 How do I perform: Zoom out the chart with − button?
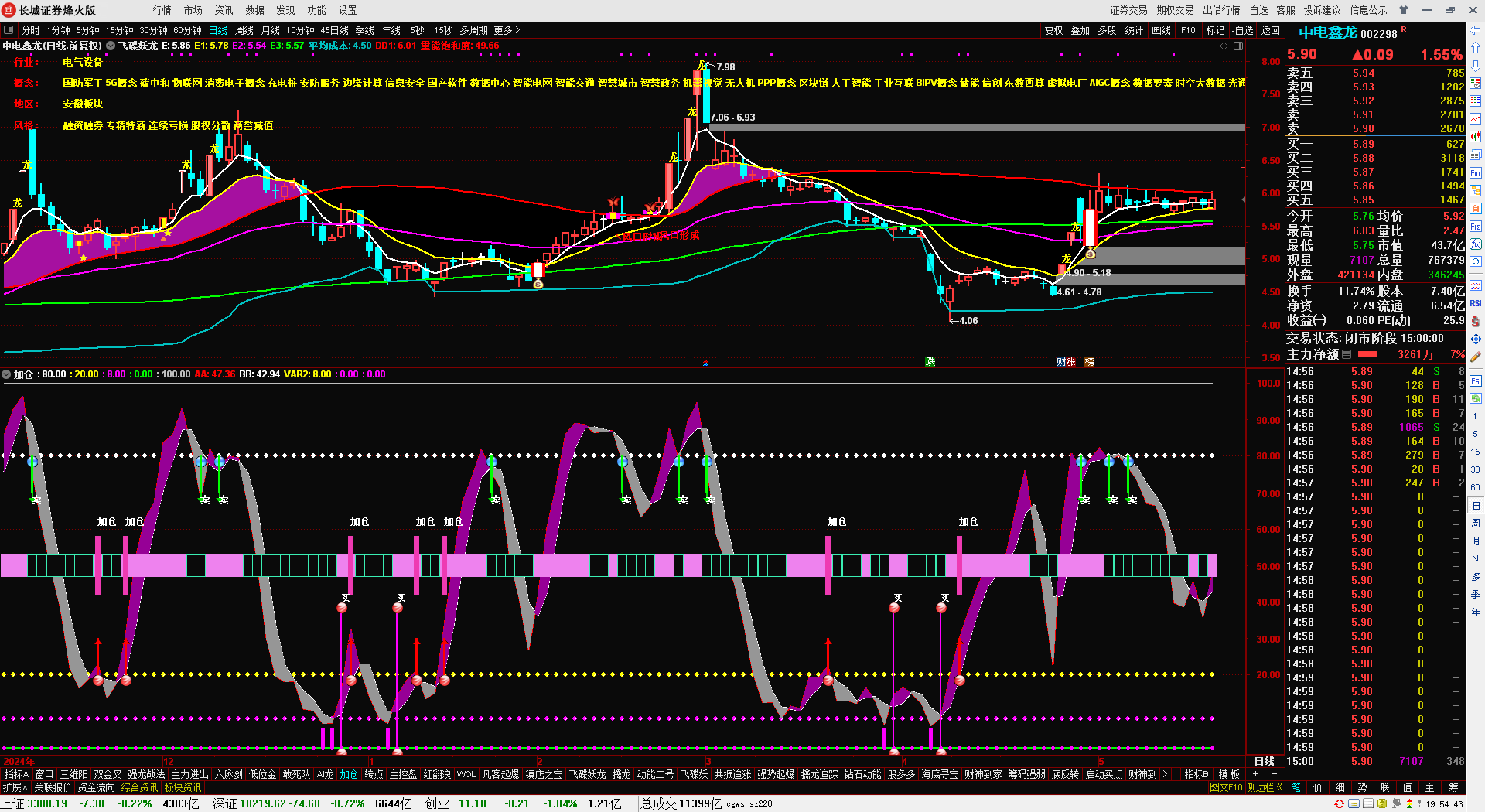click(1274, 774)
